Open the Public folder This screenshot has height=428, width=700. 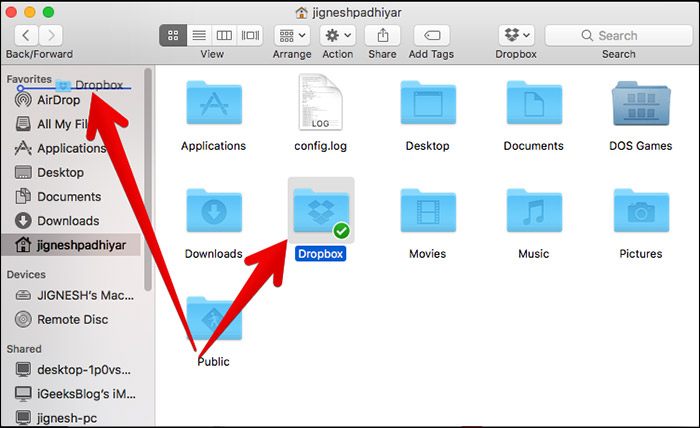[213, 321]
